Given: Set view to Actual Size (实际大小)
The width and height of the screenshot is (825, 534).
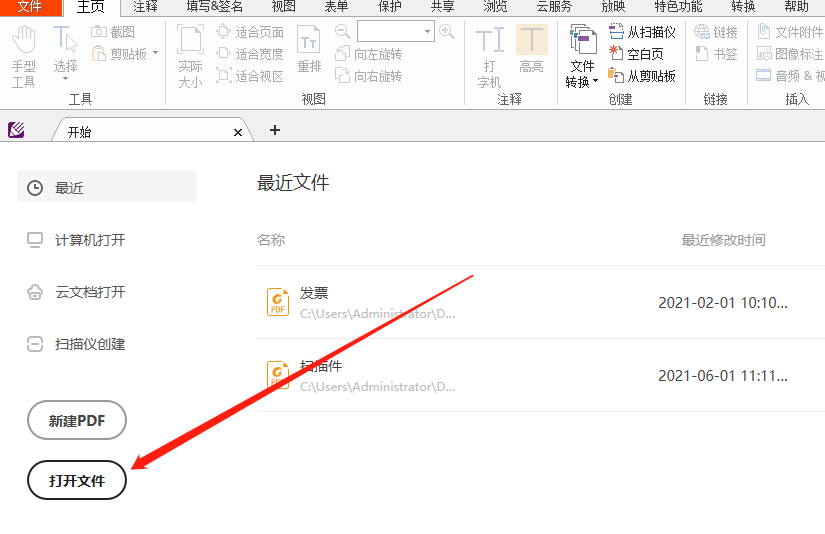Looking at the screenshot, I should 190,57.
